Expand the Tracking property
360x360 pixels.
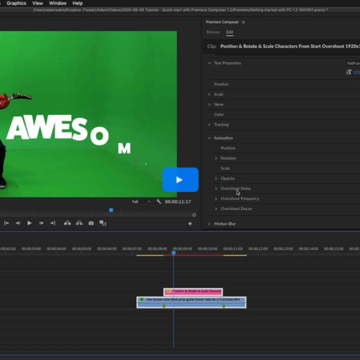(x=209, y=125)
